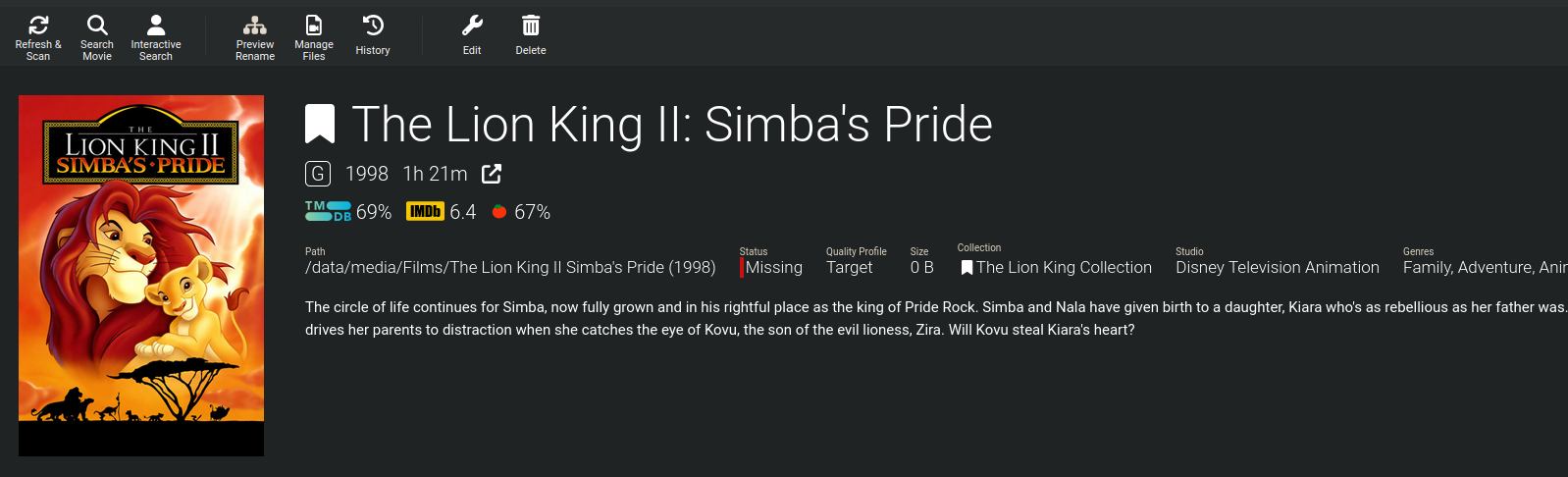The width and height of the screenshot is (1568, 477).
Task: Open external link icon next to runtime
Action: (x=492, y=174)
